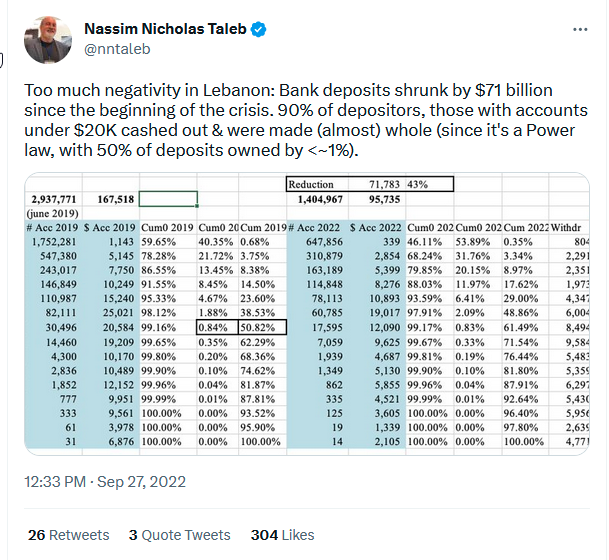Click the Reduction 71,783 43% box
The image size is (609, 560).
[369, 185]
